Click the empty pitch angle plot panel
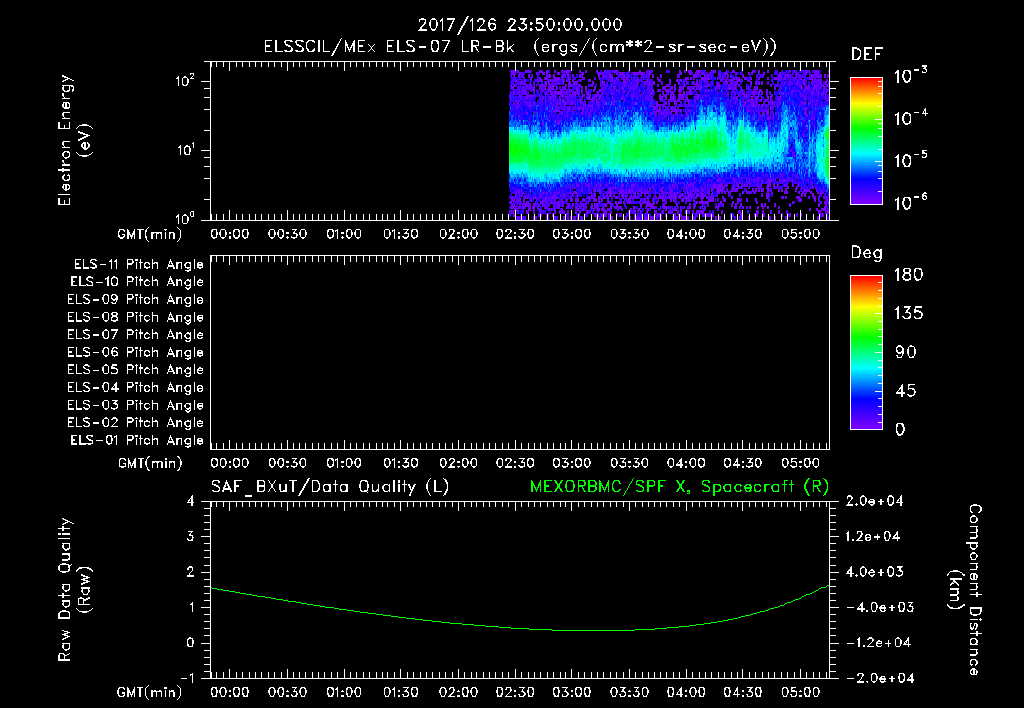Screen dimensions: 1024x708 (x=520, y=352)
